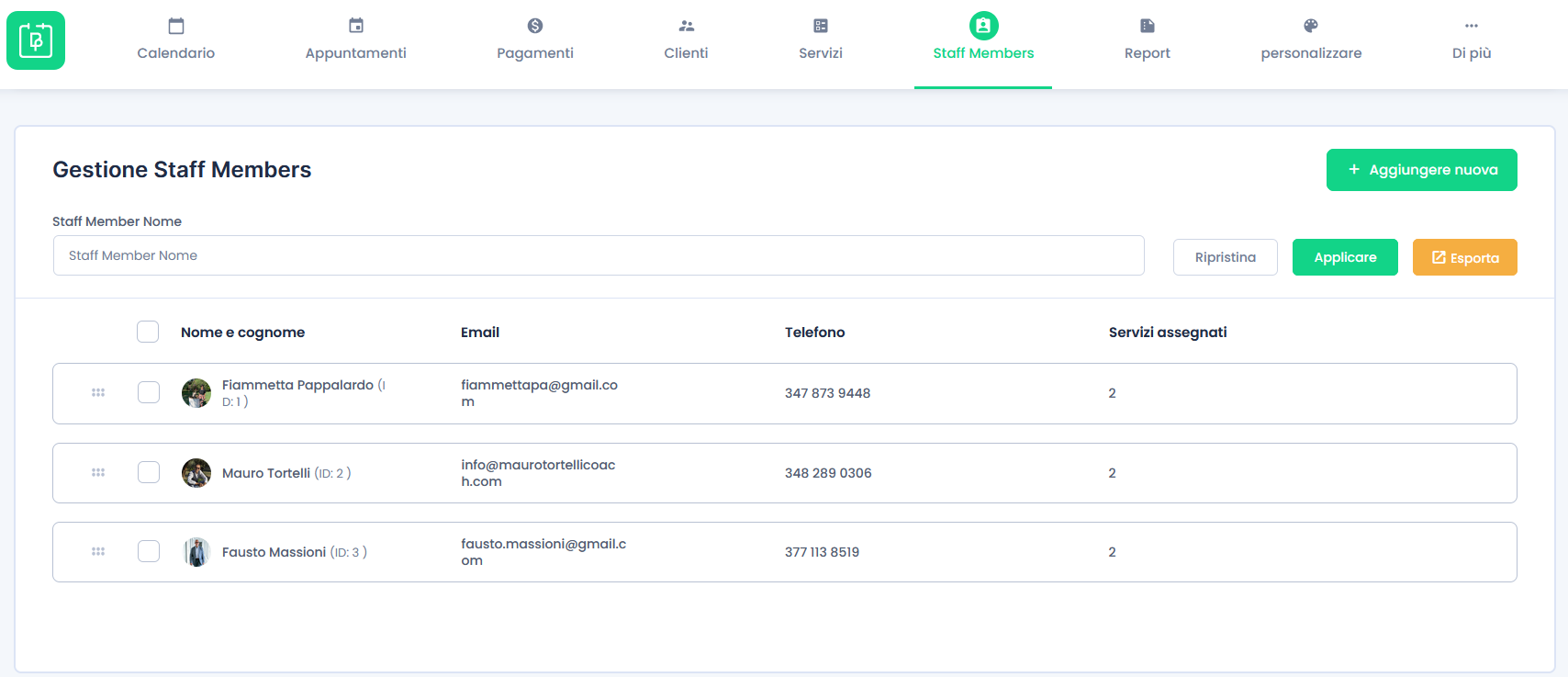This screenshot has width=1568, height=677.
Task: Click the Esporta export button
Action: click(x=1464, y=257)
